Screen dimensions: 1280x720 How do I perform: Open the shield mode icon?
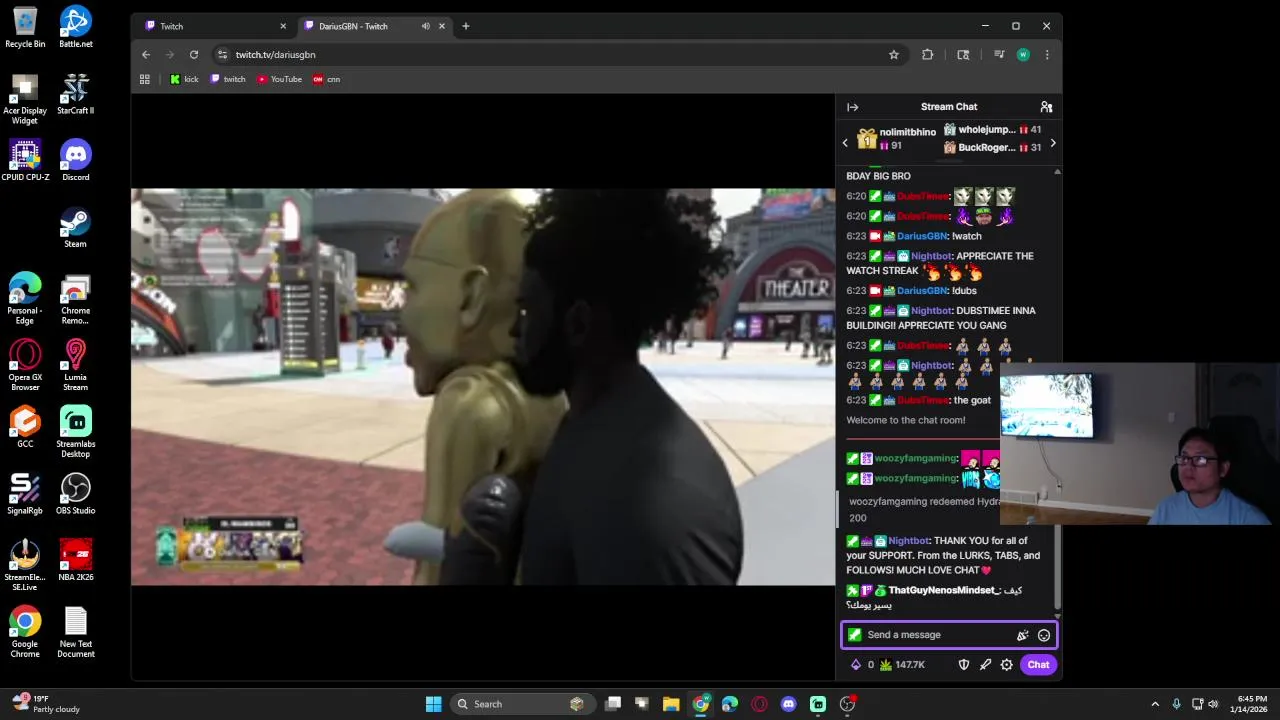(x=964, y=665)
